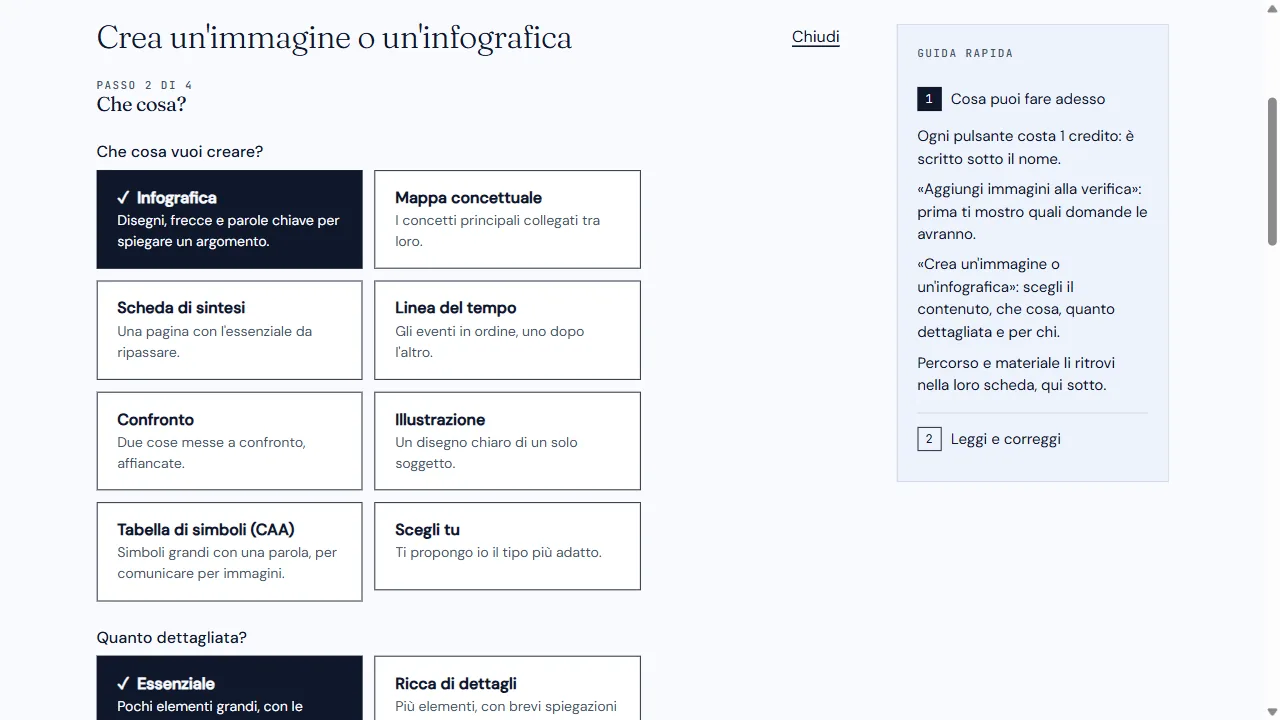Click the page vertical scrollbar
Screen dimensions: 1280x720
1272,170
